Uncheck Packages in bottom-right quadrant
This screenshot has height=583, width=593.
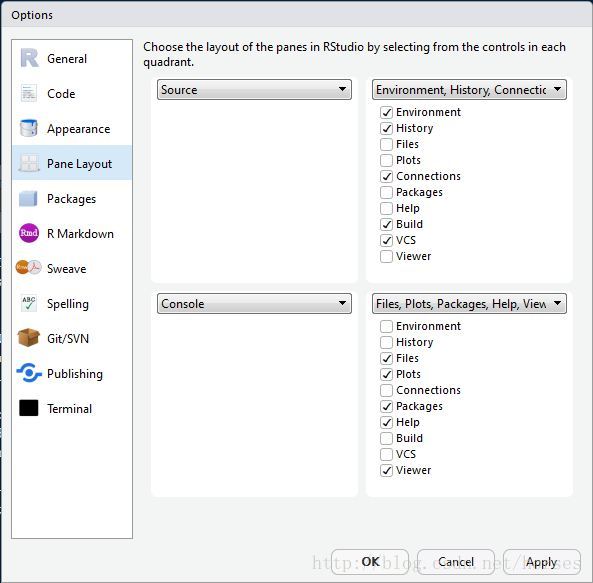click(386, 406)
